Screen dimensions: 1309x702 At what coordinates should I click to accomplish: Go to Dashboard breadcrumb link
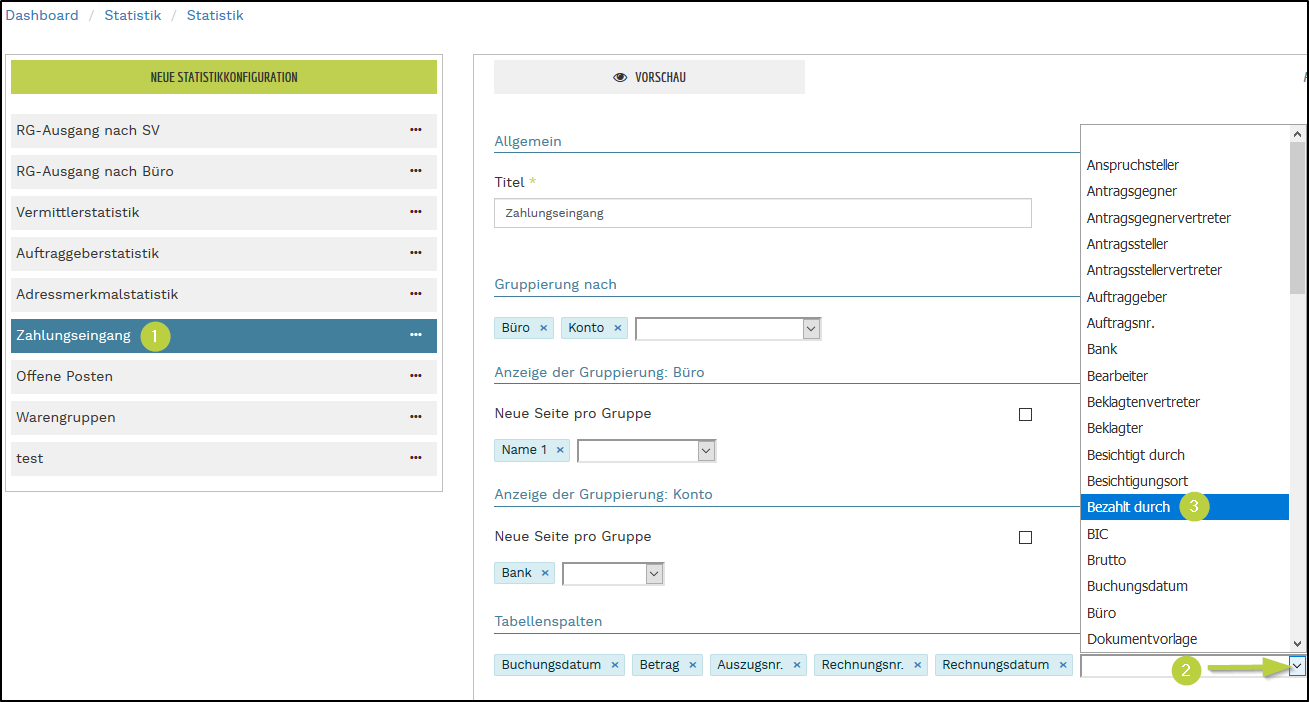point(42,15)
